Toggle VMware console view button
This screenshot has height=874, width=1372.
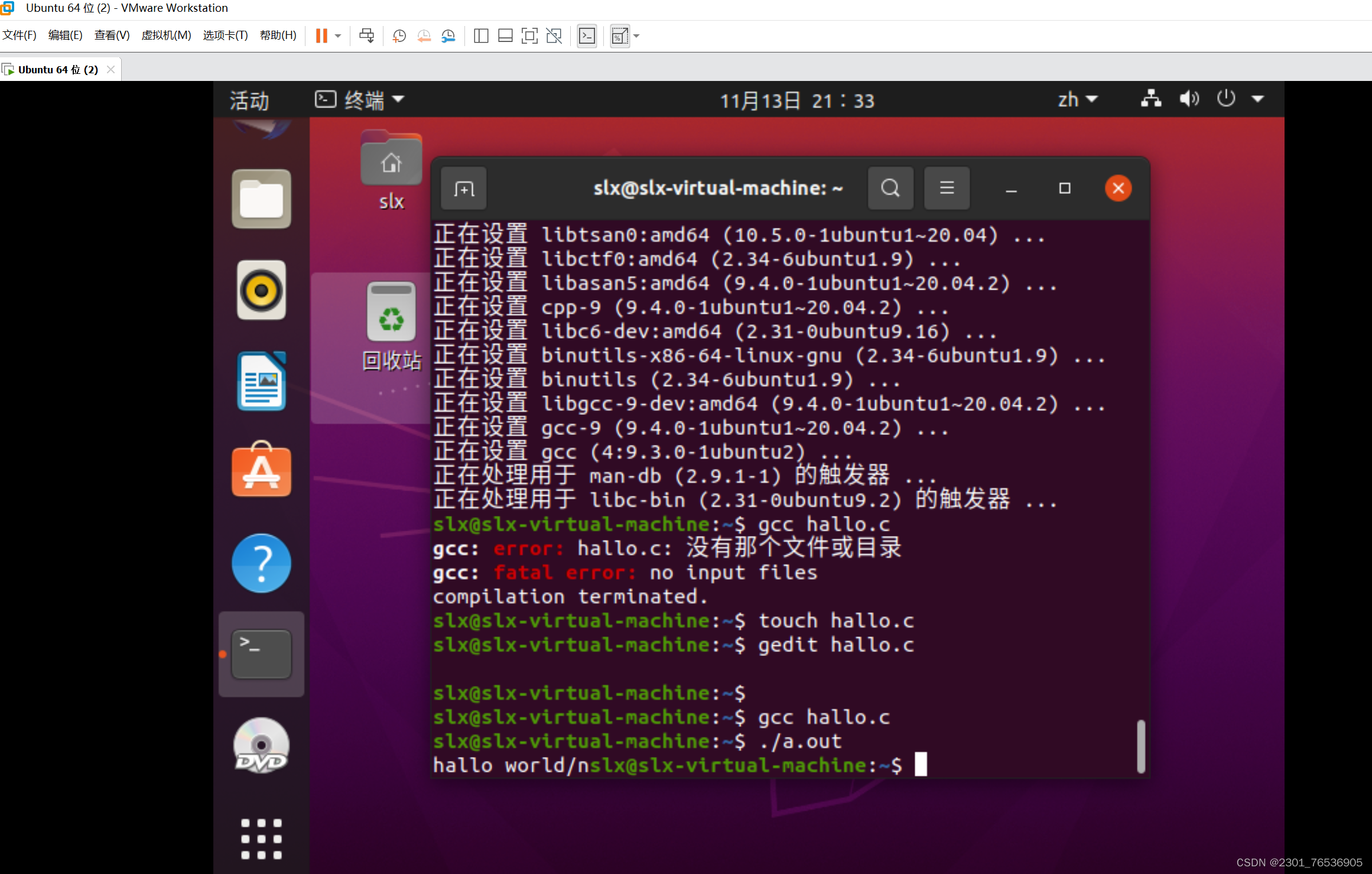click(587, 36)
